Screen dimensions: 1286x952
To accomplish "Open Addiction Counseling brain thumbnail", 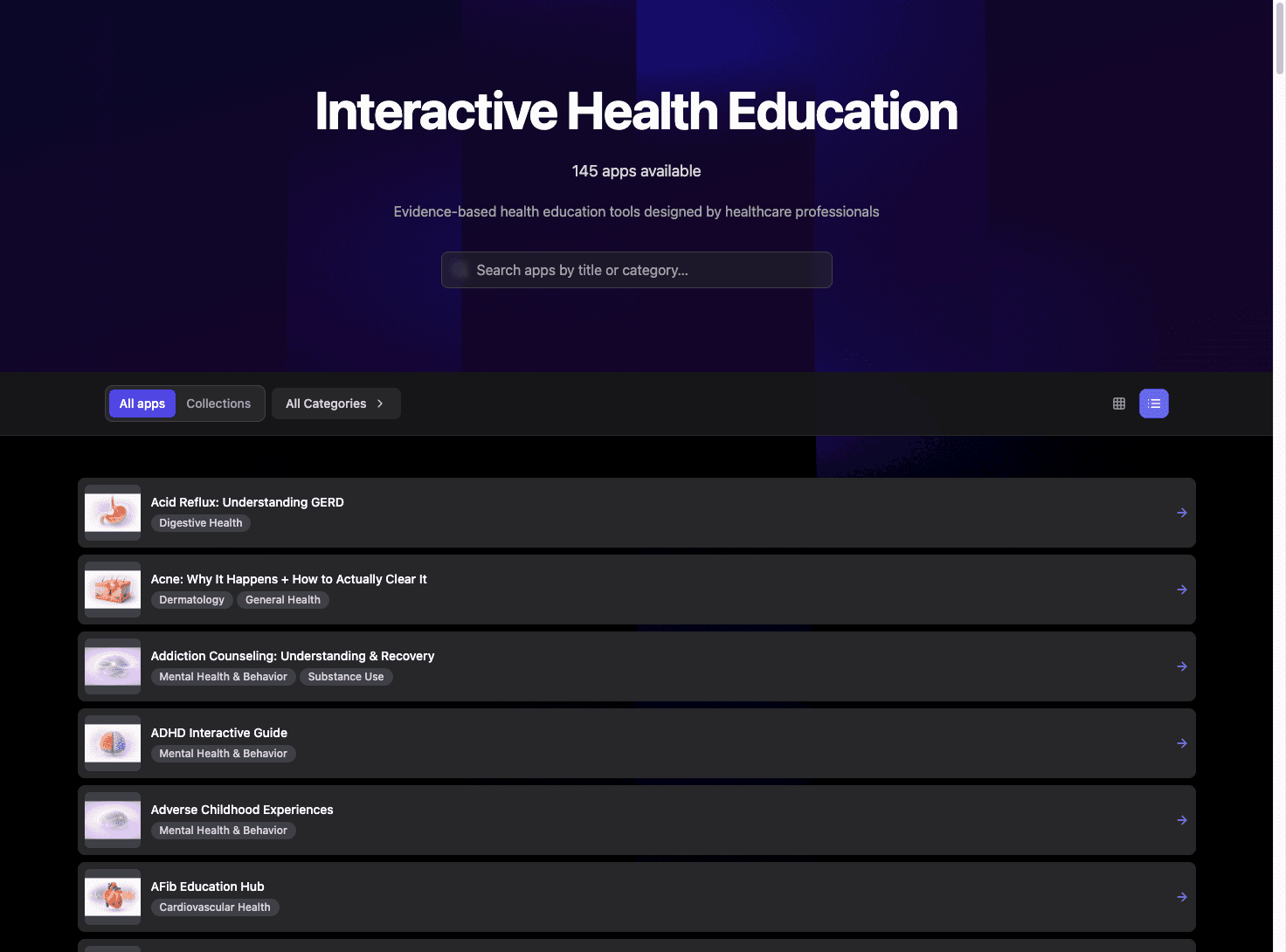I will click(113, 666).
